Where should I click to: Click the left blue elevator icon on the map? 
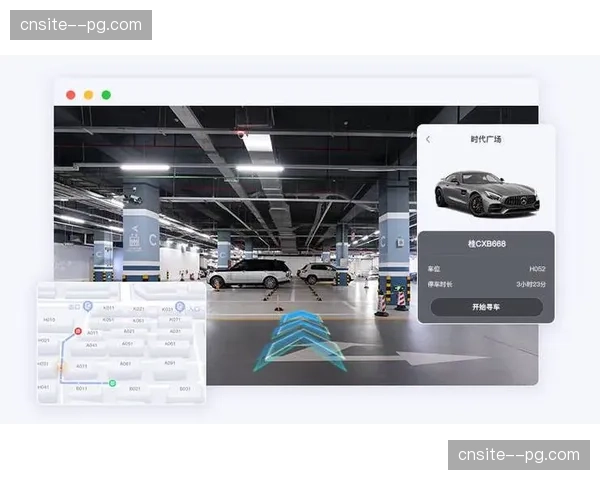coord(87,304)
